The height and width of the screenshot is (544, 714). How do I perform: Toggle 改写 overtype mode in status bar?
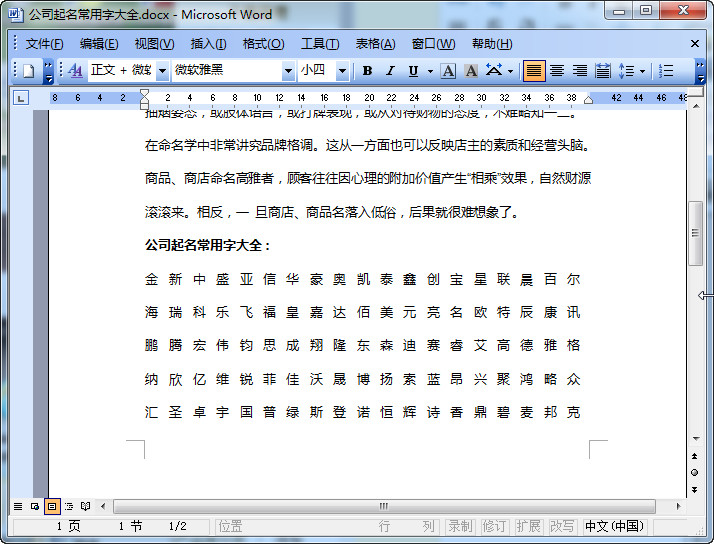[x=562, y=527]
